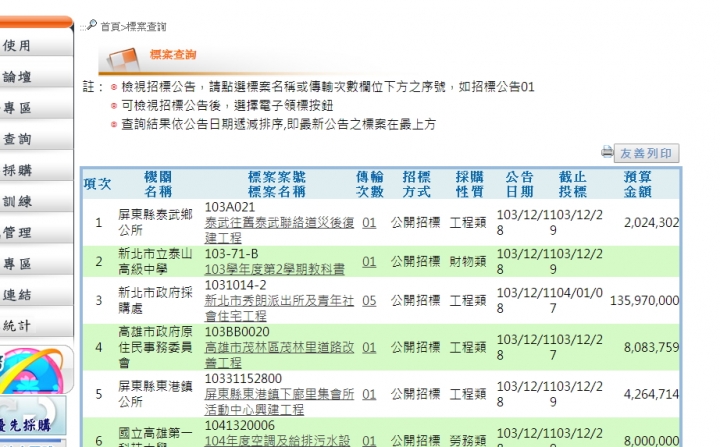Click budget amount 2,024,302
The width and height of the screenshot is (720, 447).
(651, 223)
